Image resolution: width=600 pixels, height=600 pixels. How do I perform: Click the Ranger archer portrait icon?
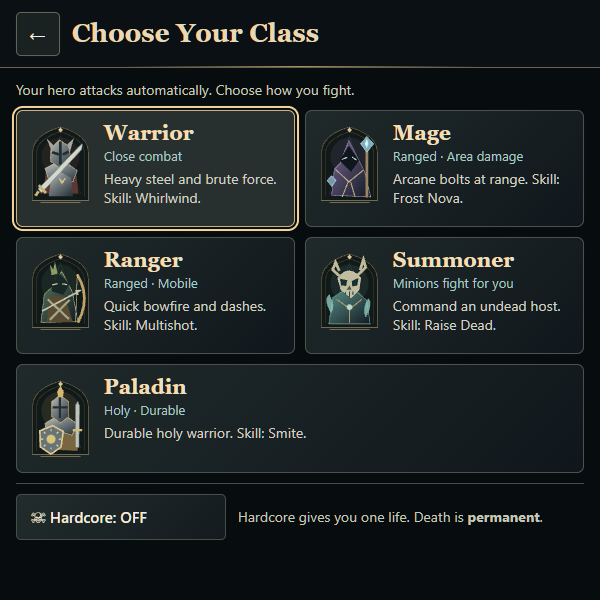[x=60, y=292]
